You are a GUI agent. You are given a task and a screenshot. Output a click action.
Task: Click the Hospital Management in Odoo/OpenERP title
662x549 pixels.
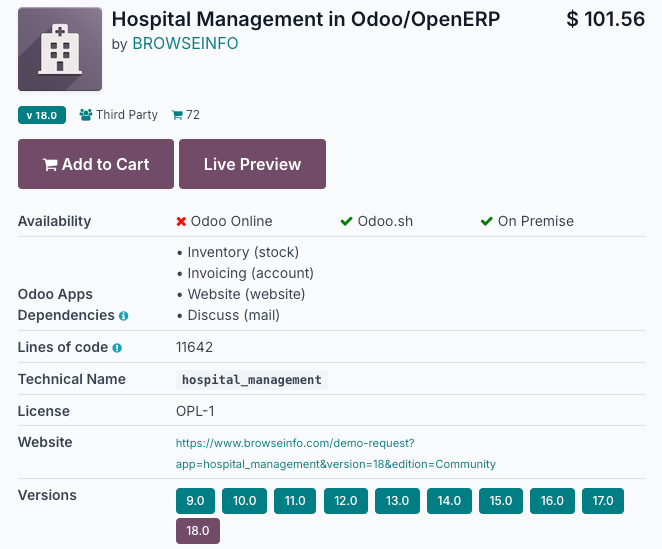click(306, 19)
